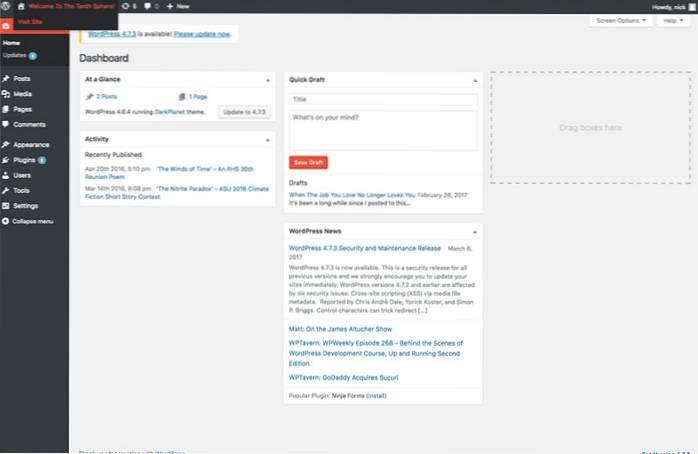The width and height of the screenshot is (698, 454).
Task: Click the What's on your mind textarea
Action: [x=383, y=130]
